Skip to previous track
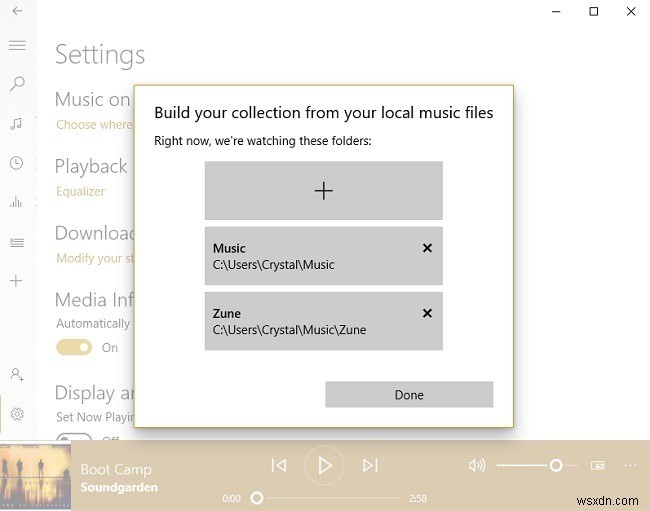Viewport: 650px width, 511px height. coord(279,465)
